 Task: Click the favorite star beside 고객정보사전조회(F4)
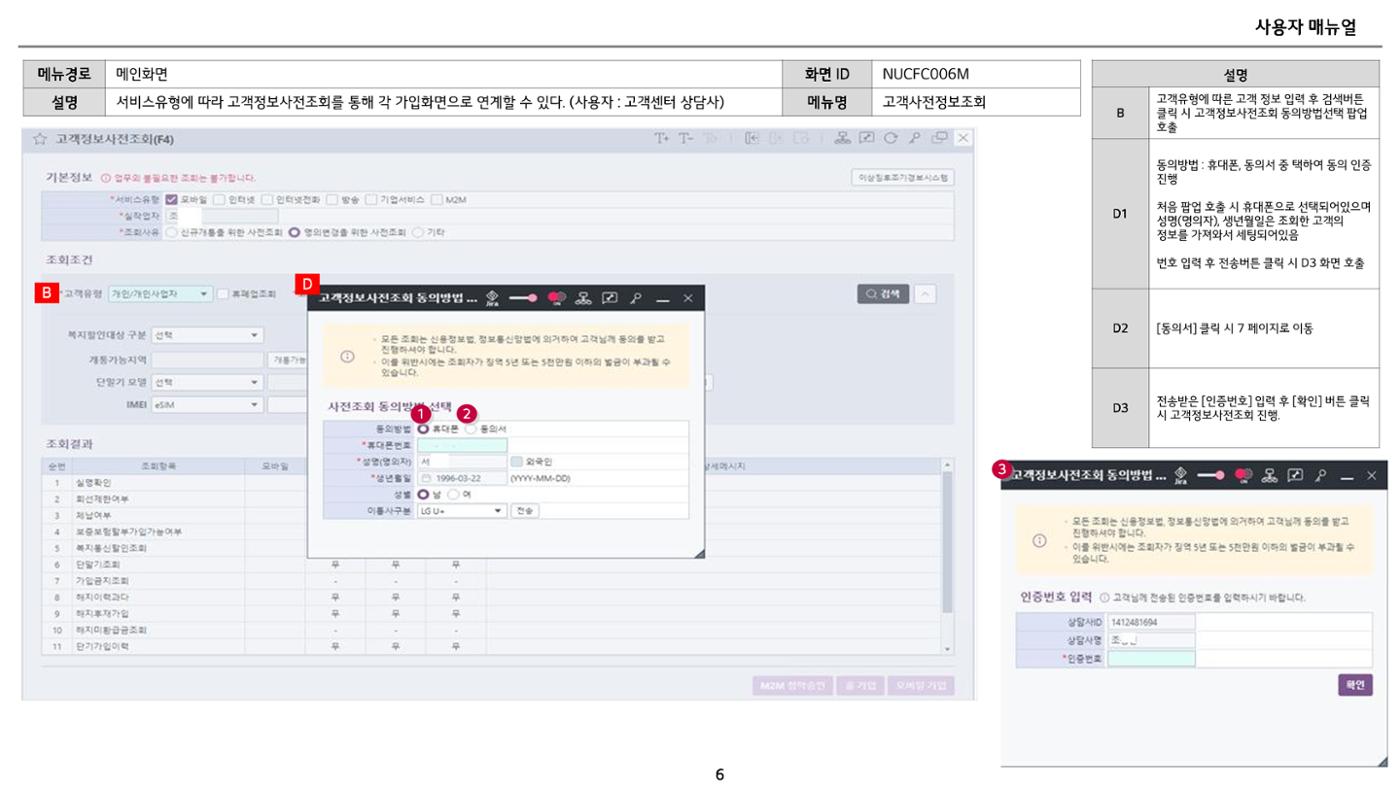click(41, 139)
